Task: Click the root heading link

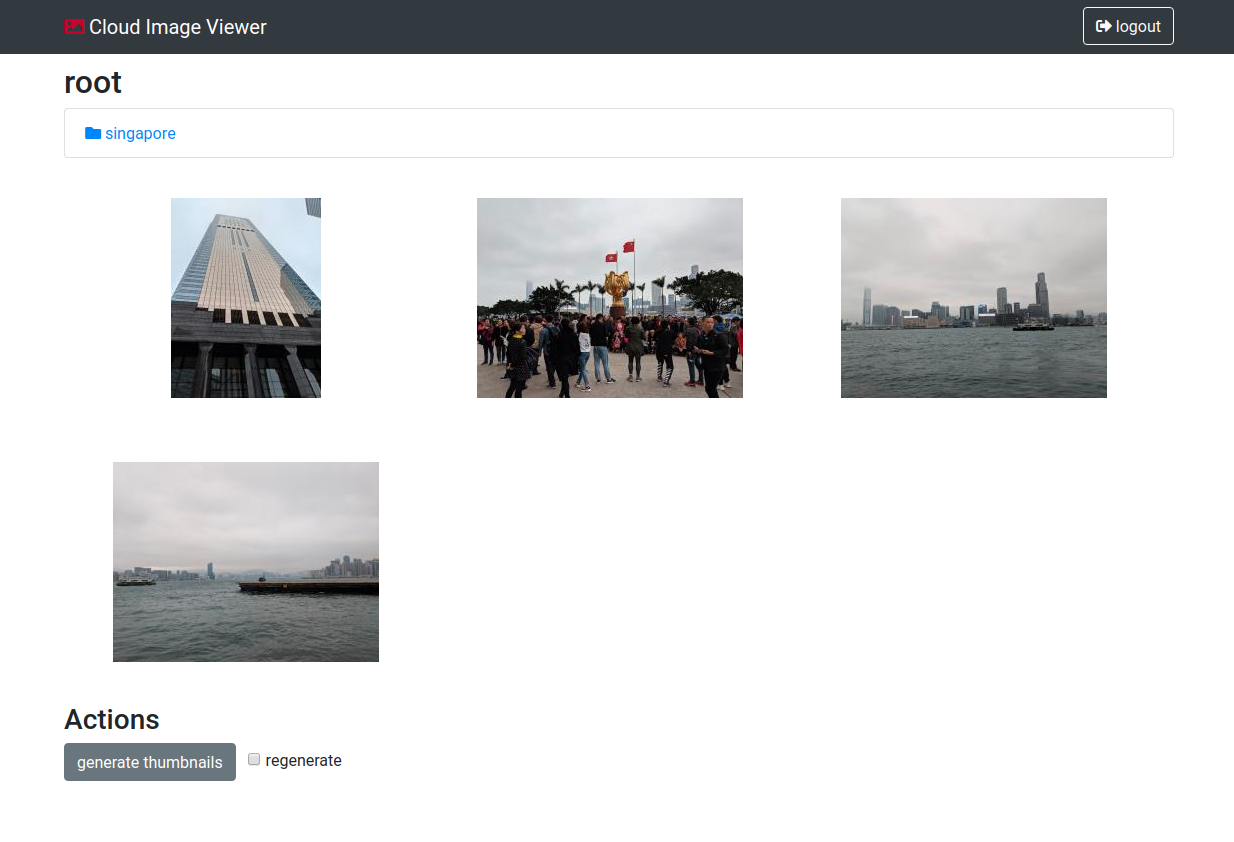Action: point(92,82)
